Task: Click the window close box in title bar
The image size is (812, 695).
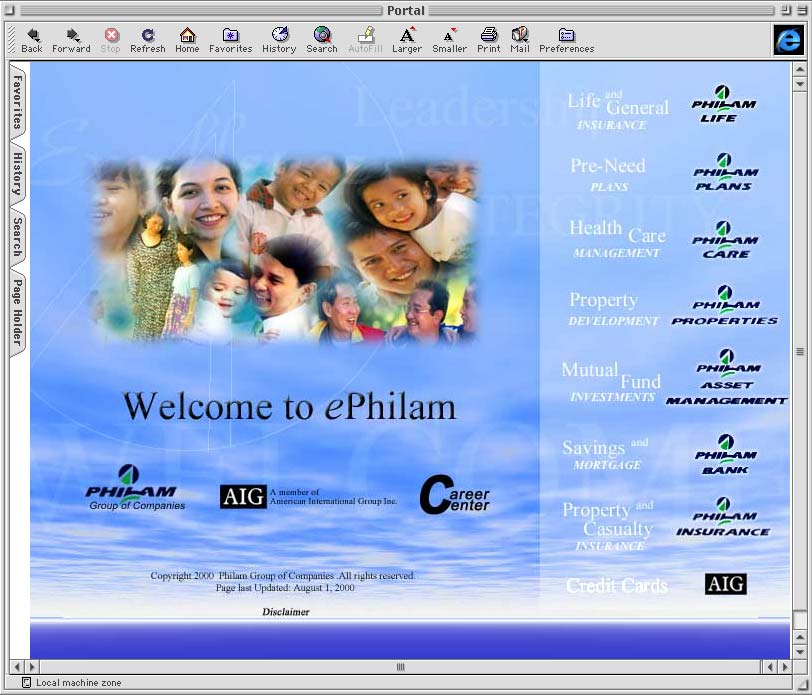Action: coord(9,10)
